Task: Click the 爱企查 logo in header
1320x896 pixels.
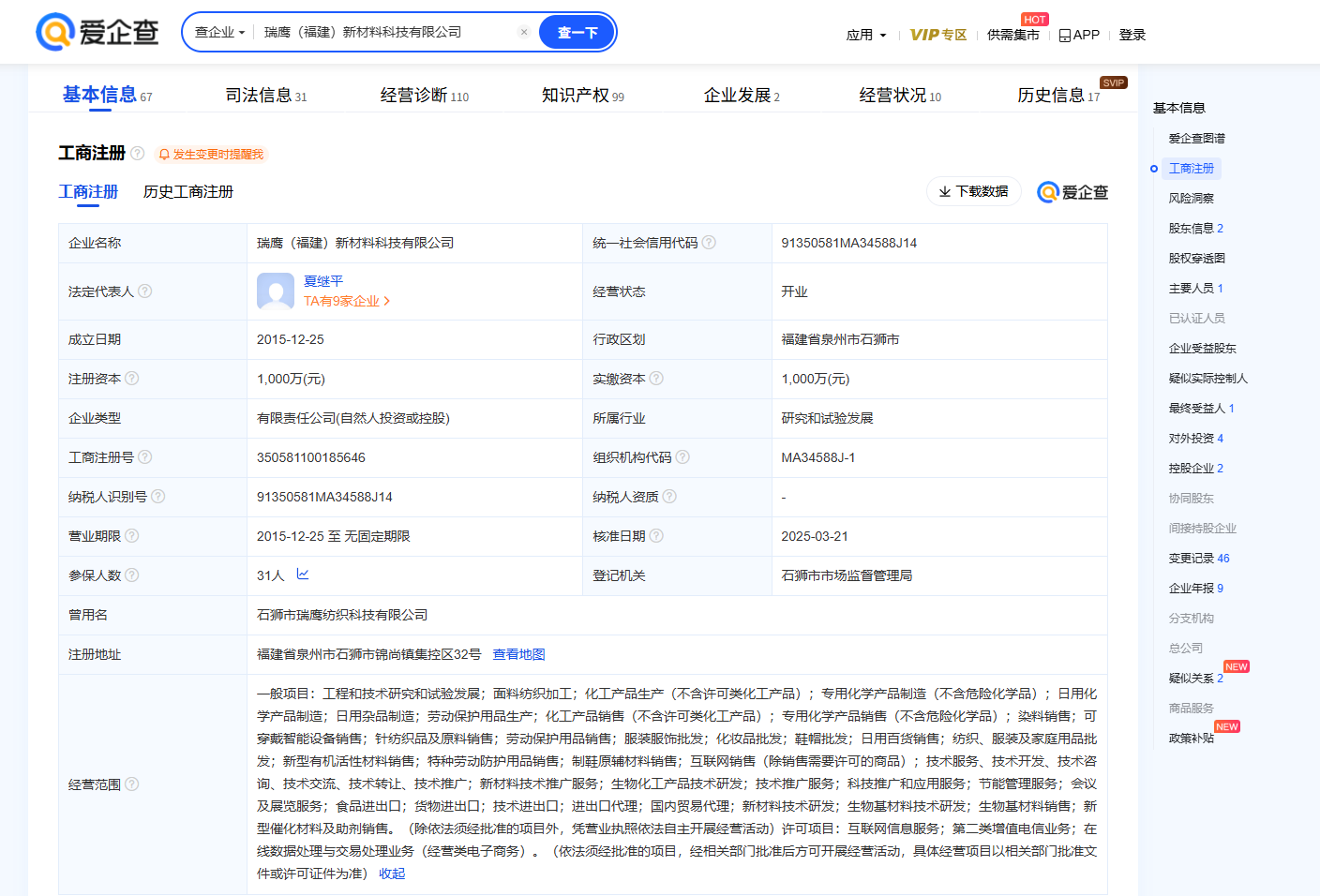Action: point(97,32)
